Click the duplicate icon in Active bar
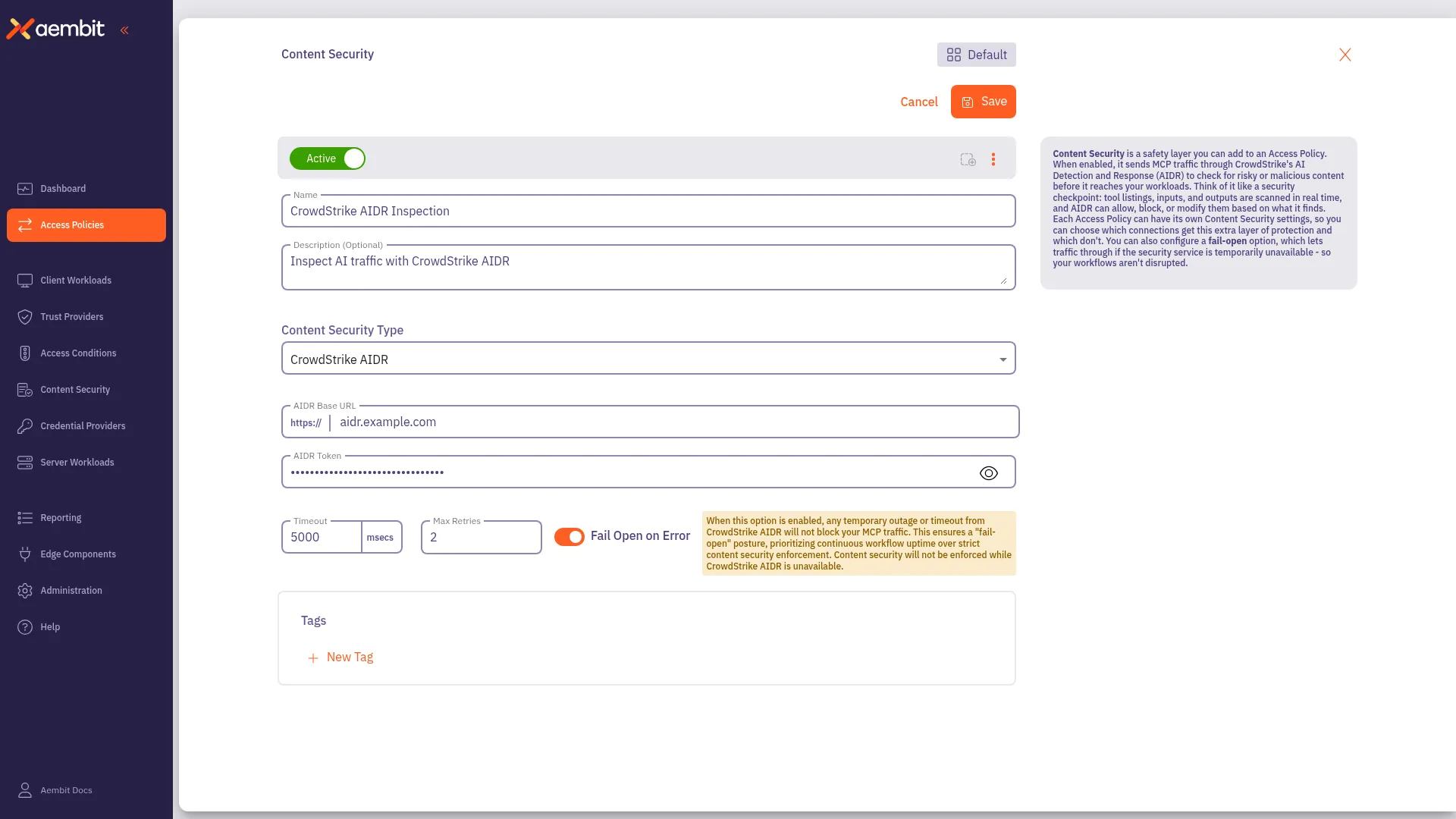Image resolution: width=1456 pixels, height=819 pixels. click(x=968, y=159)
